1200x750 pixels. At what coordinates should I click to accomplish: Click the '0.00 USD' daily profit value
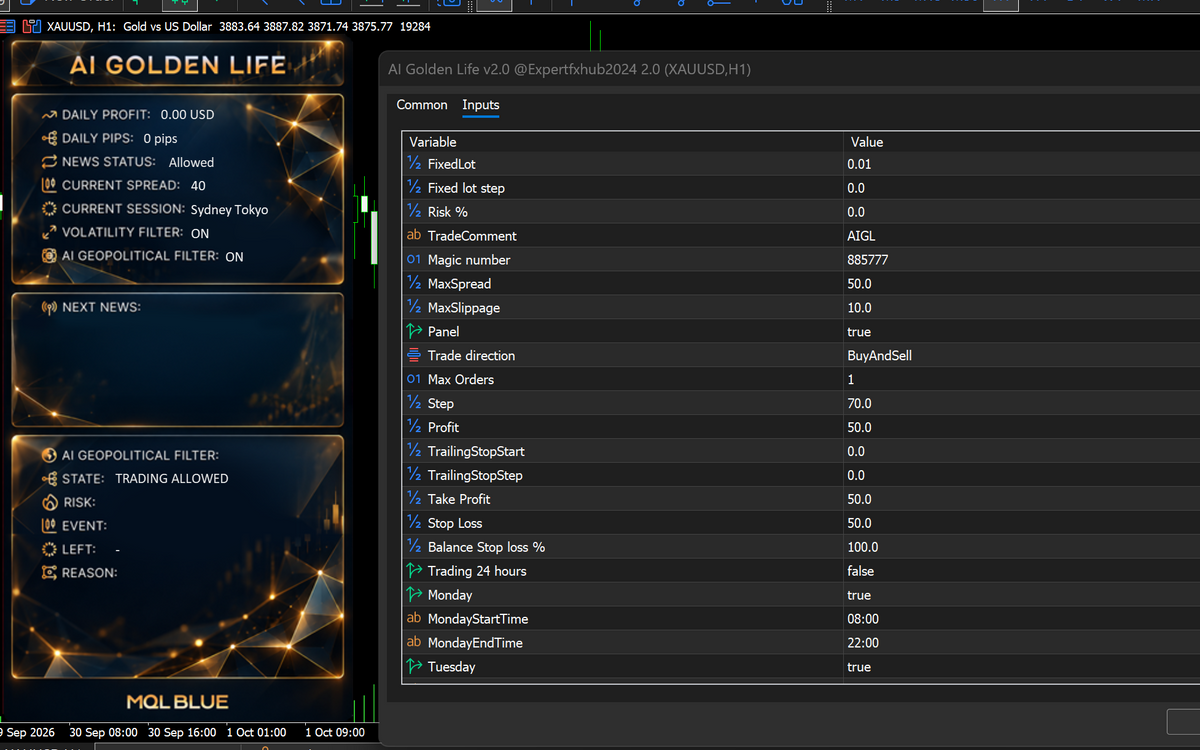(188, 115)
